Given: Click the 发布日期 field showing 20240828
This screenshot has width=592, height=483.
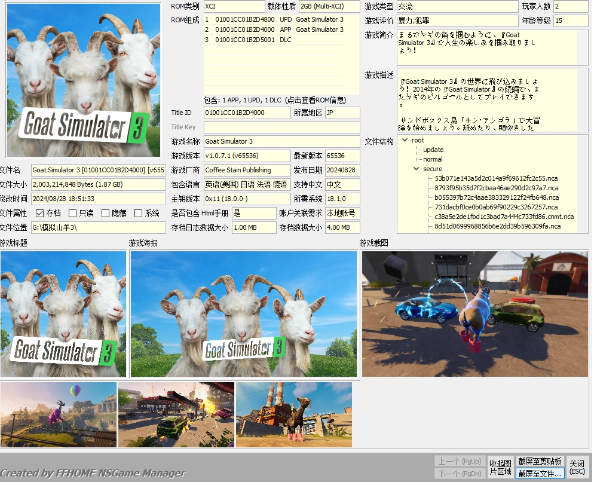Looking at the screenshot, I should click(343, 170).
